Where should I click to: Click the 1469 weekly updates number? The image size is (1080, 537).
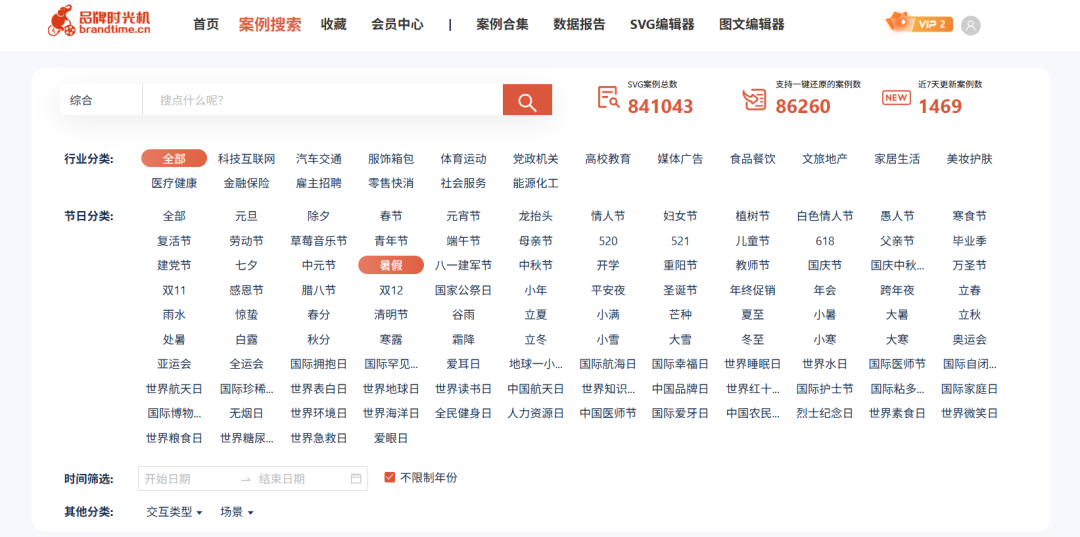tap(940, 107)
